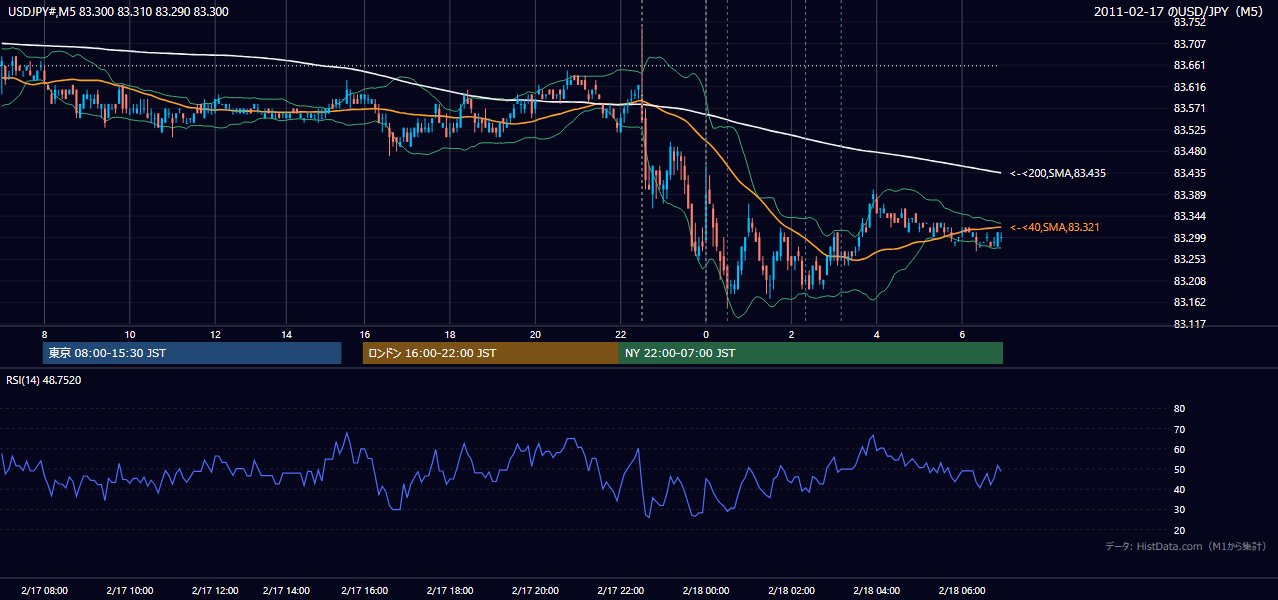The image size is (1278, 600).
Task: Click the bottom date label 2/17 10:00
Action: click(x=130, y=591)
